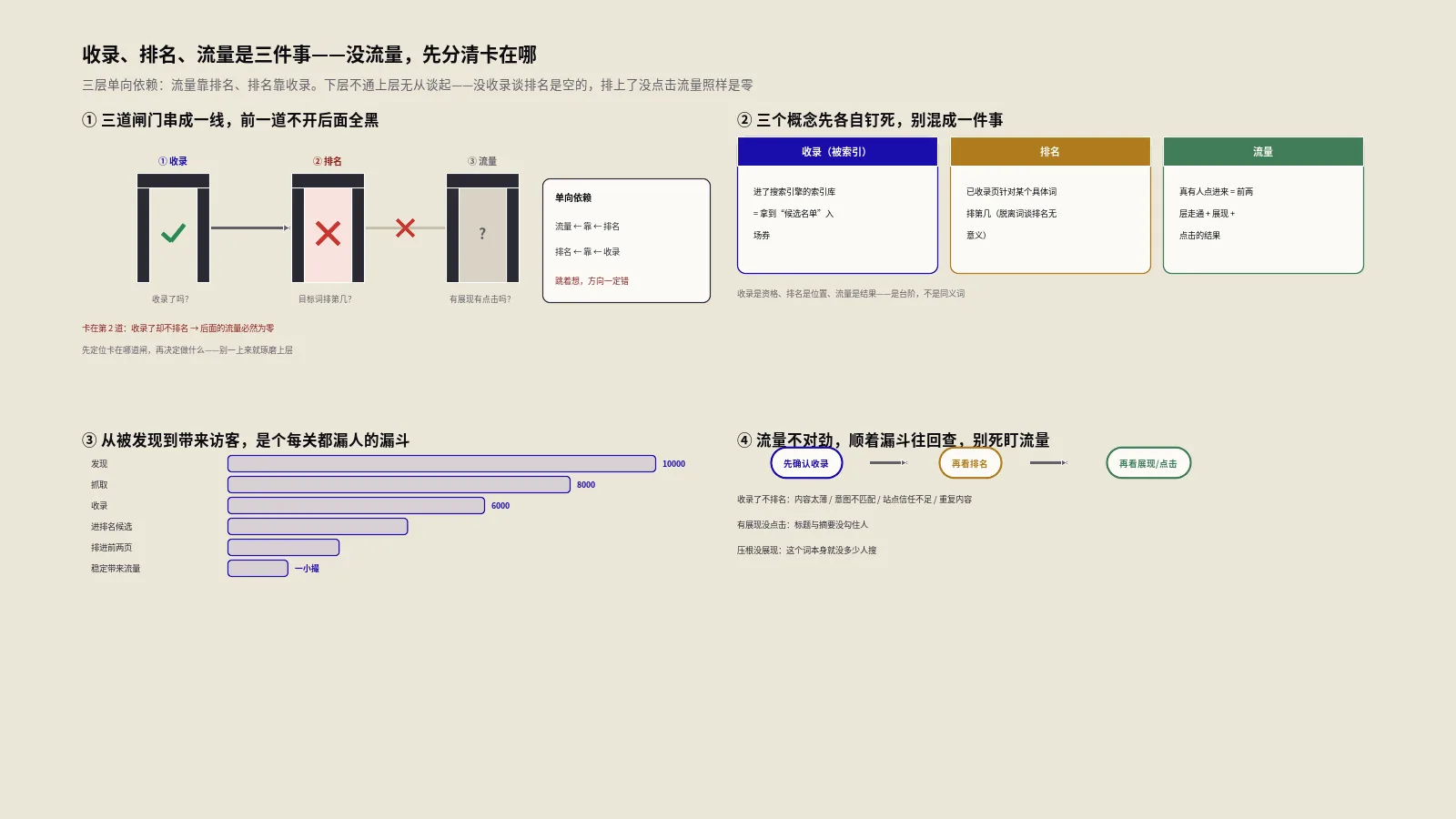Image resolution: width=1456 pixels, height=819 pixels.
Task: Click the text 真有人点进来 = 前两
Action: [x=1216, y=192]
